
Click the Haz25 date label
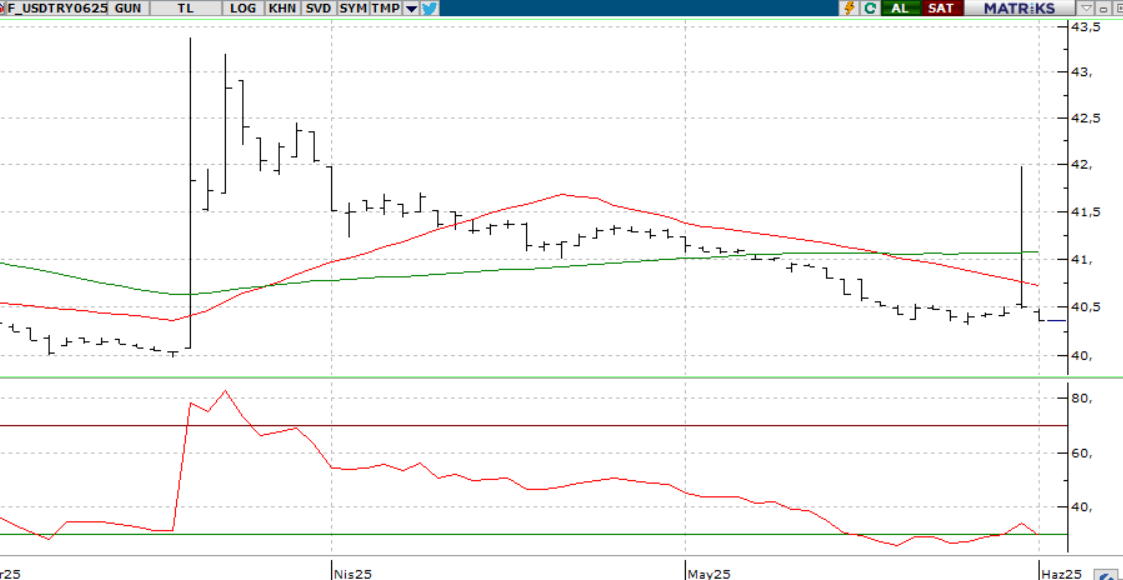pyautogui.click(x=1062, y=574)
